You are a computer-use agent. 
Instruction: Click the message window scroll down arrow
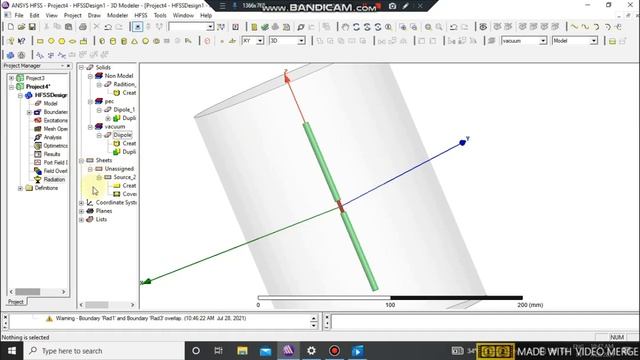click(x=313, y=325)
